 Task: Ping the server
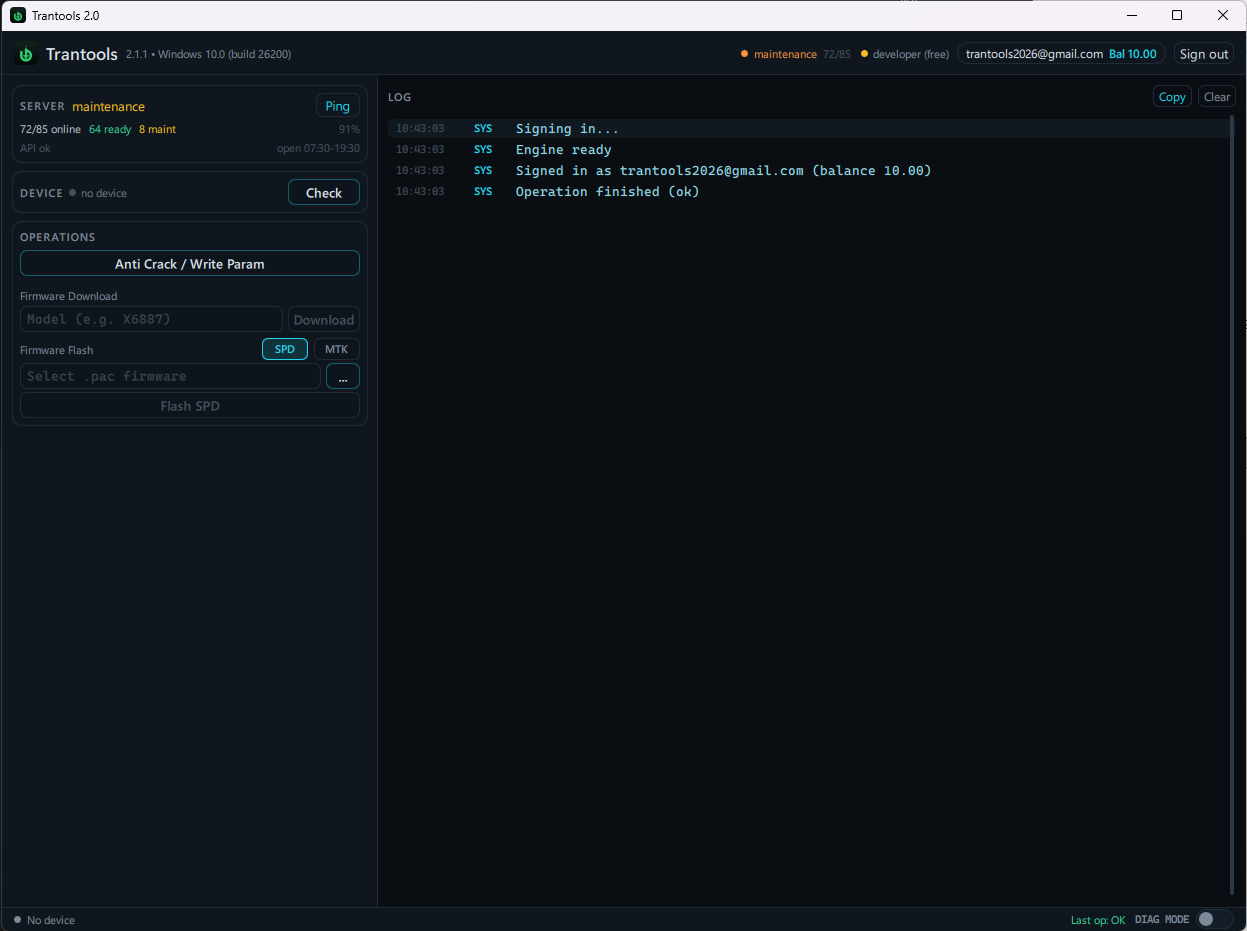[x=338, y=106]
